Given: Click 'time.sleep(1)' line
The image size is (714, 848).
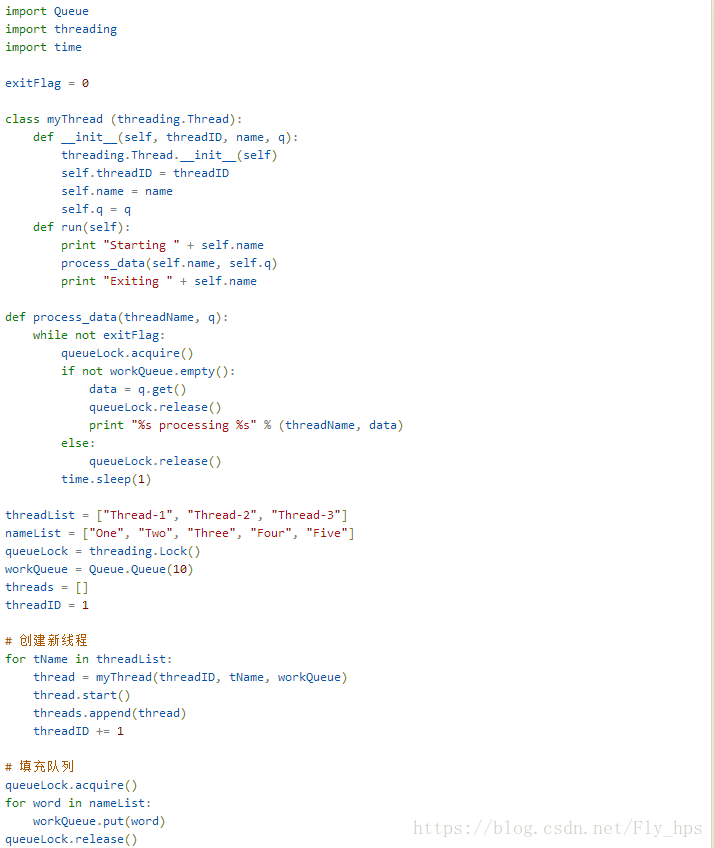Looking at the screenshot, I should 106,479.
